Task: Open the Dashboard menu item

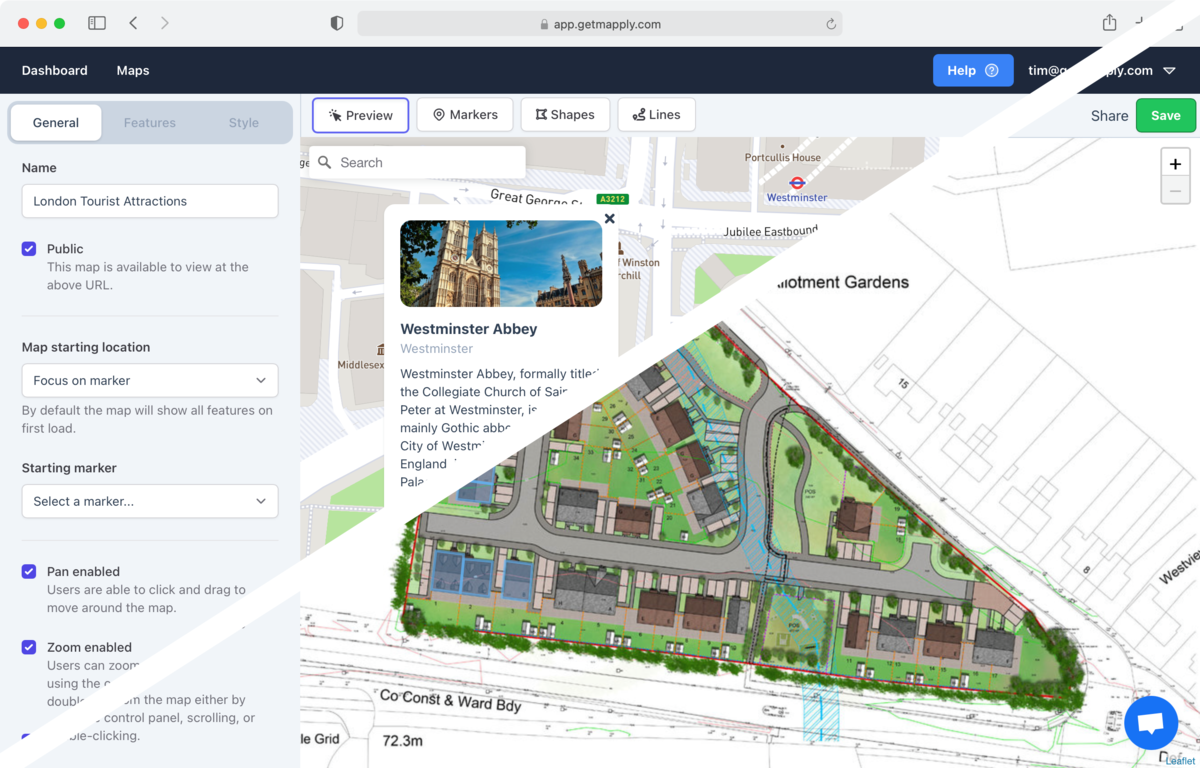Action: pos(55,70)
